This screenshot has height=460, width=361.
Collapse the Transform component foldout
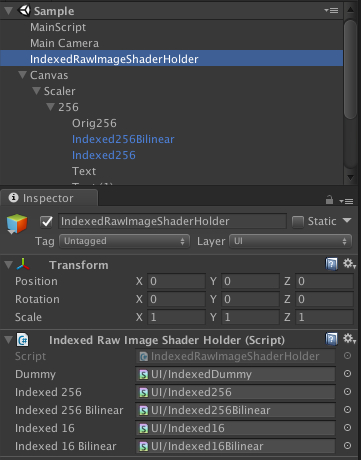pyautogui.click(x=8, y=265)
